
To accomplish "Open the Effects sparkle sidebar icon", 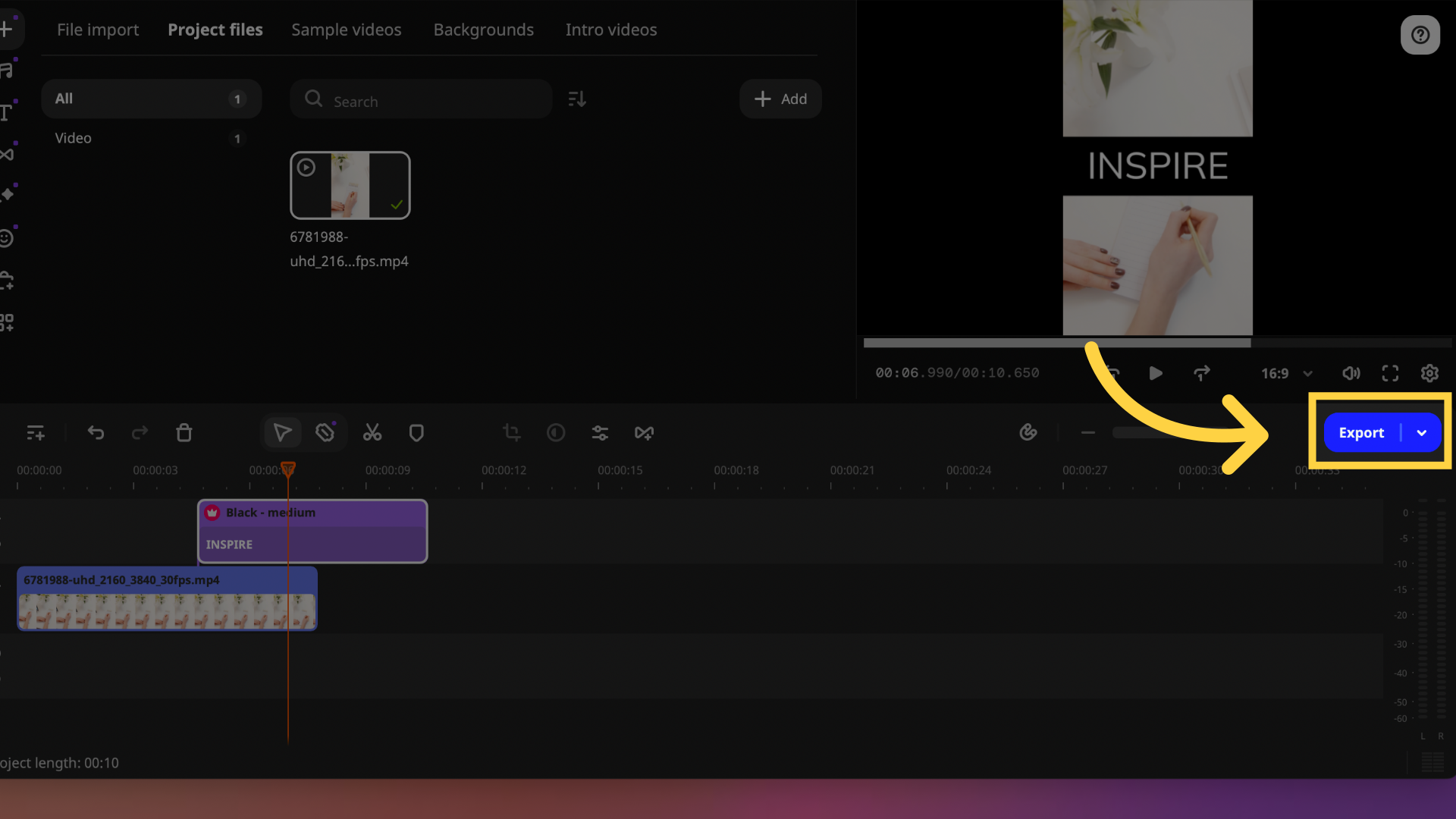I will 6,195.
